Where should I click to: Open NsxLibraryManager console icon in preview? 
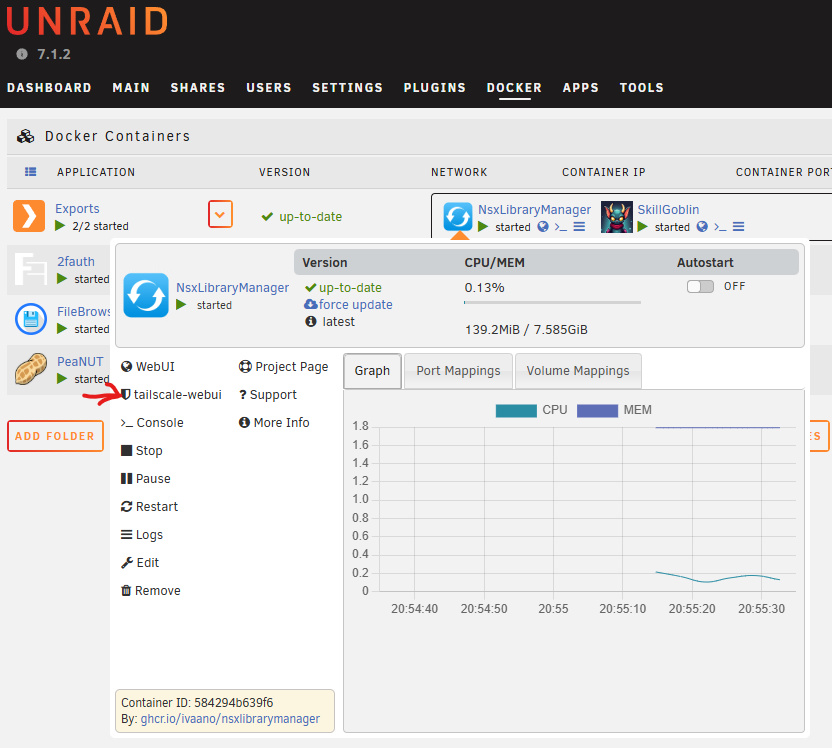coord(561,227)
